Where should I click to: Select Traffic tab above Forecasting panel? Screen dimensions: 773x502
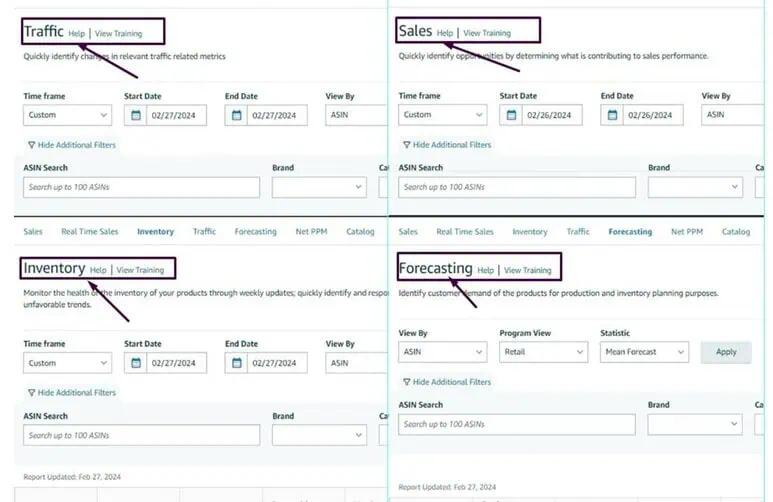pyautogui.click(x=578, y=232)
